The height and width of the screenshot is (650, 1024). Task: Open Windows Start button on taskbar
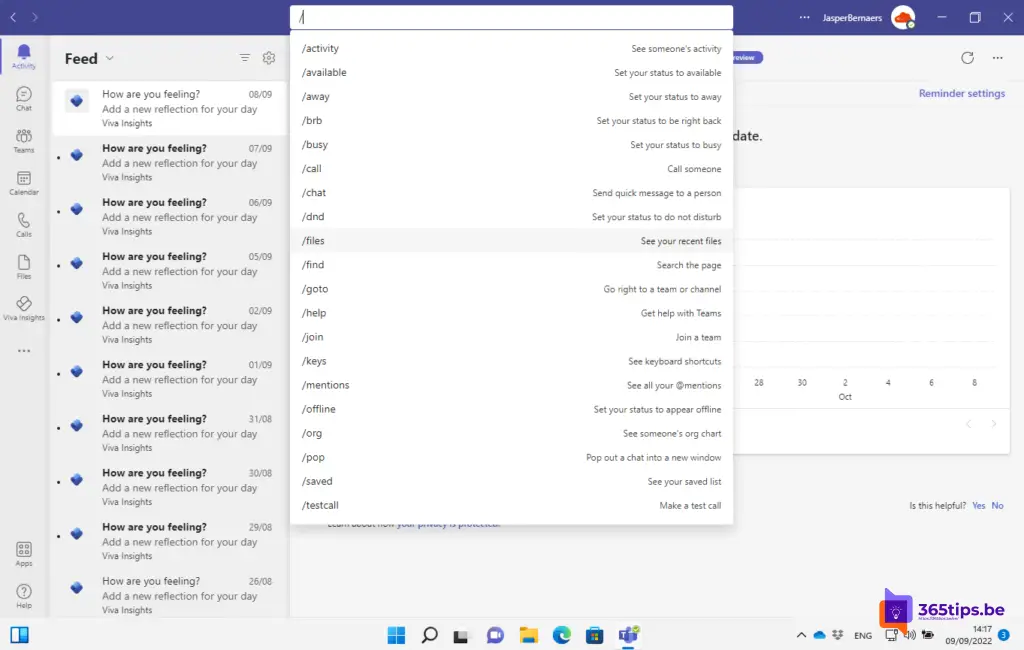pos(396,635)
